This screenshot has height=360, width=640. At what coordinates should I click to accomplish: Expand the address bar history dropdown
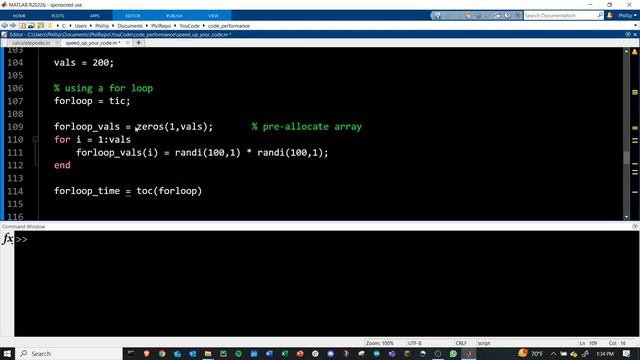click(x=635, y=26)
